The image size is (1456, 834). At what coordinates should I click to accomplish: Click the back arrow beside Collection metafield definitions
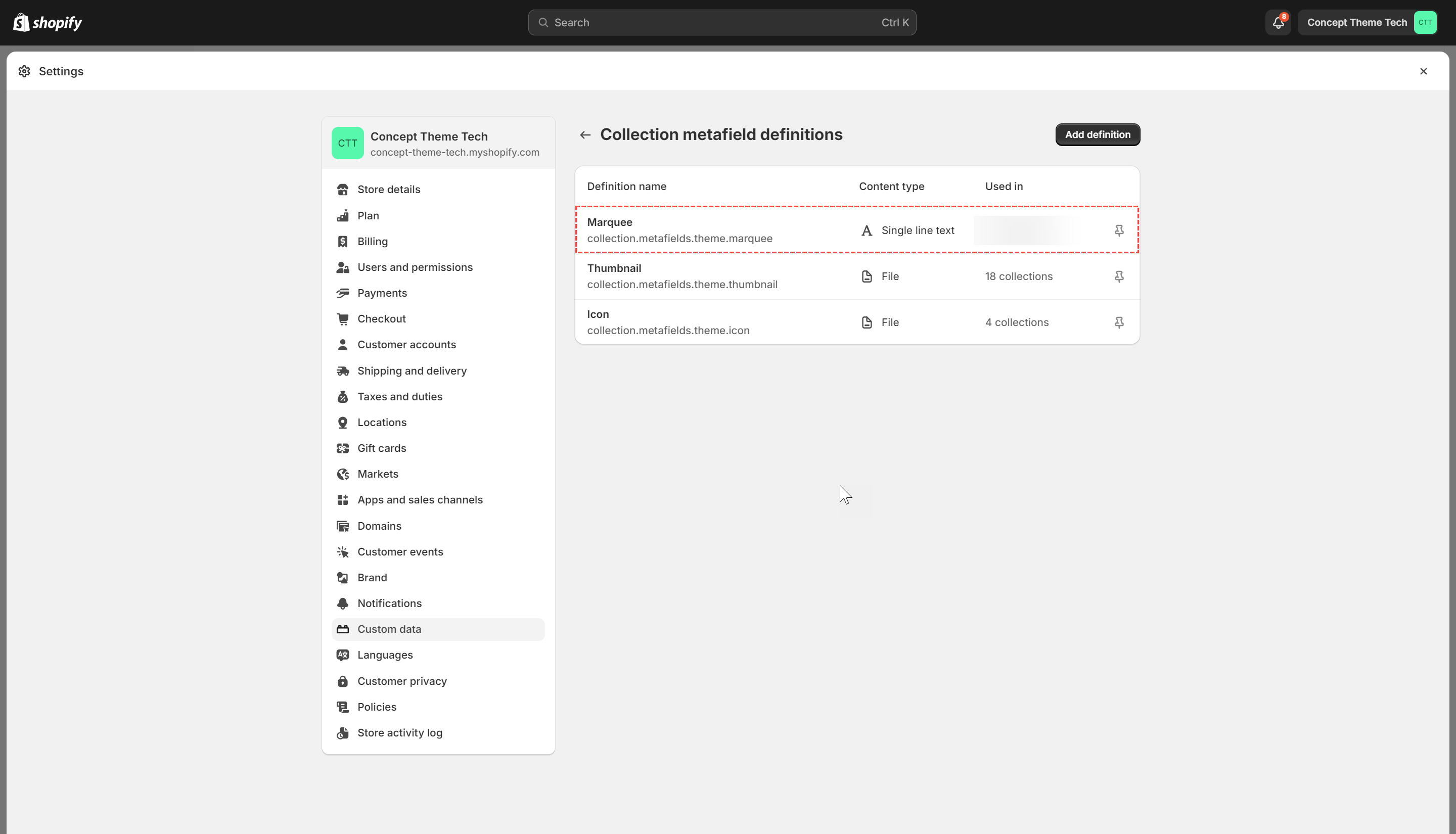(x=585, y=134)
